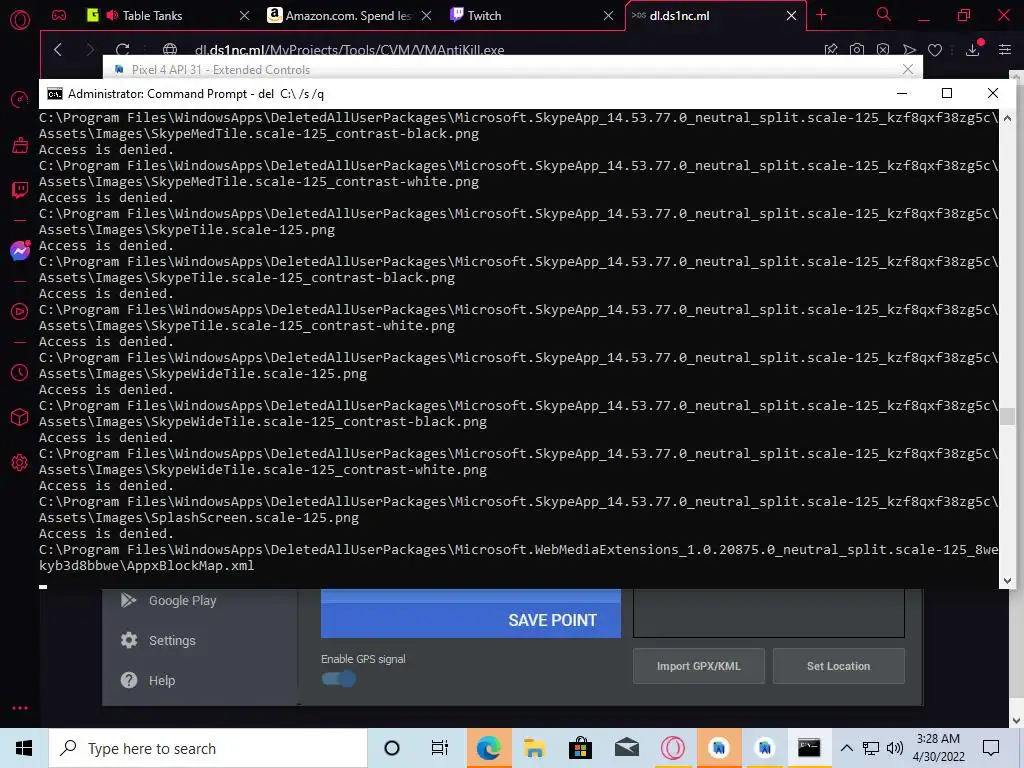Open a new browser tab

pyautogui.click(x=822, y=15)
